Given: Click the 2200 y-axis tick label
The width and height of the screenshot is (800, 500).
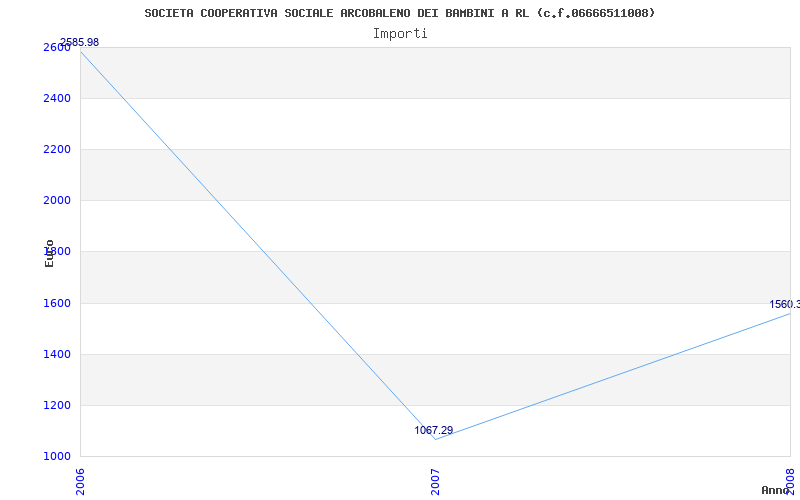Looking at the screenshot, I should tap(55, 149).
